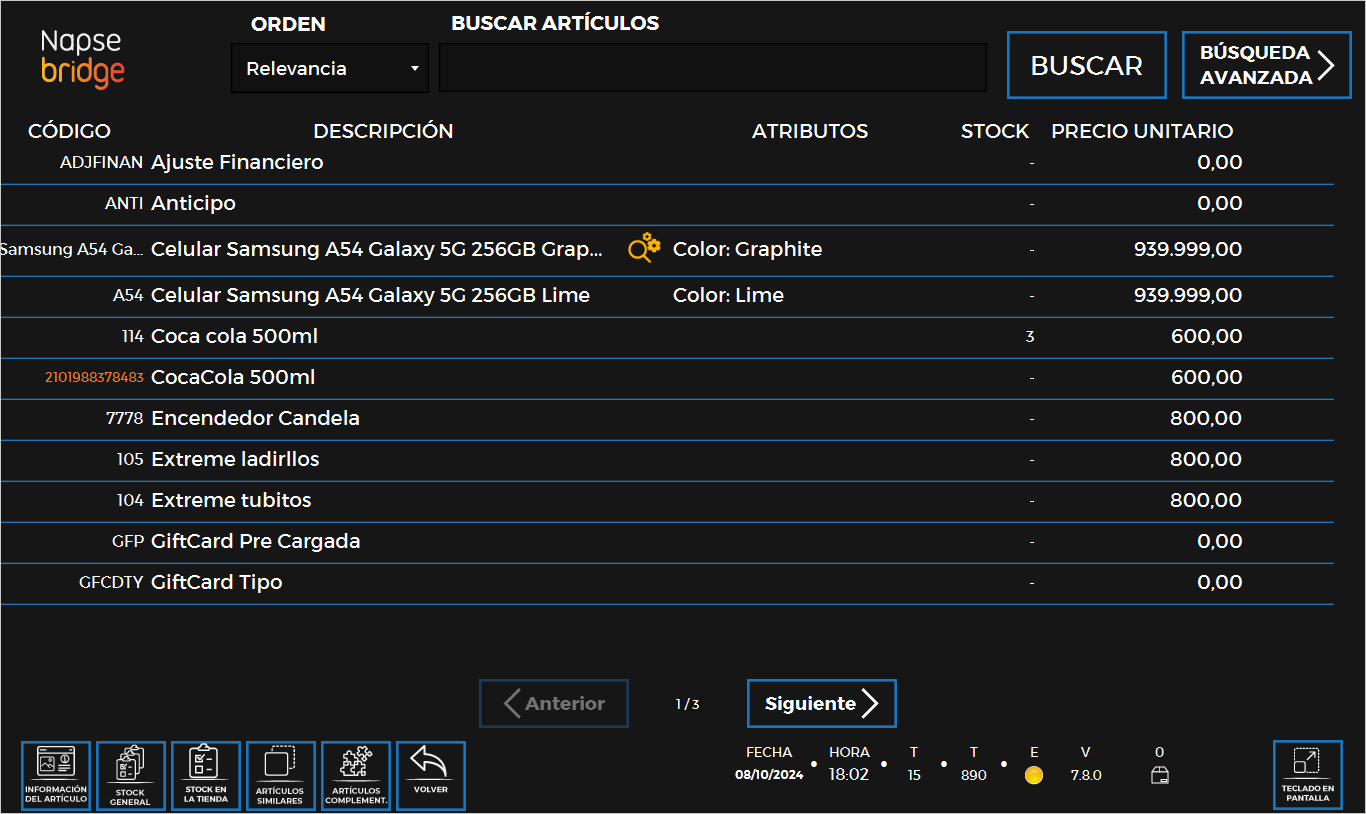Open Stock General view
This screenshot has height=814, width=1366.
pyautogui.click(x=131, y=776)
